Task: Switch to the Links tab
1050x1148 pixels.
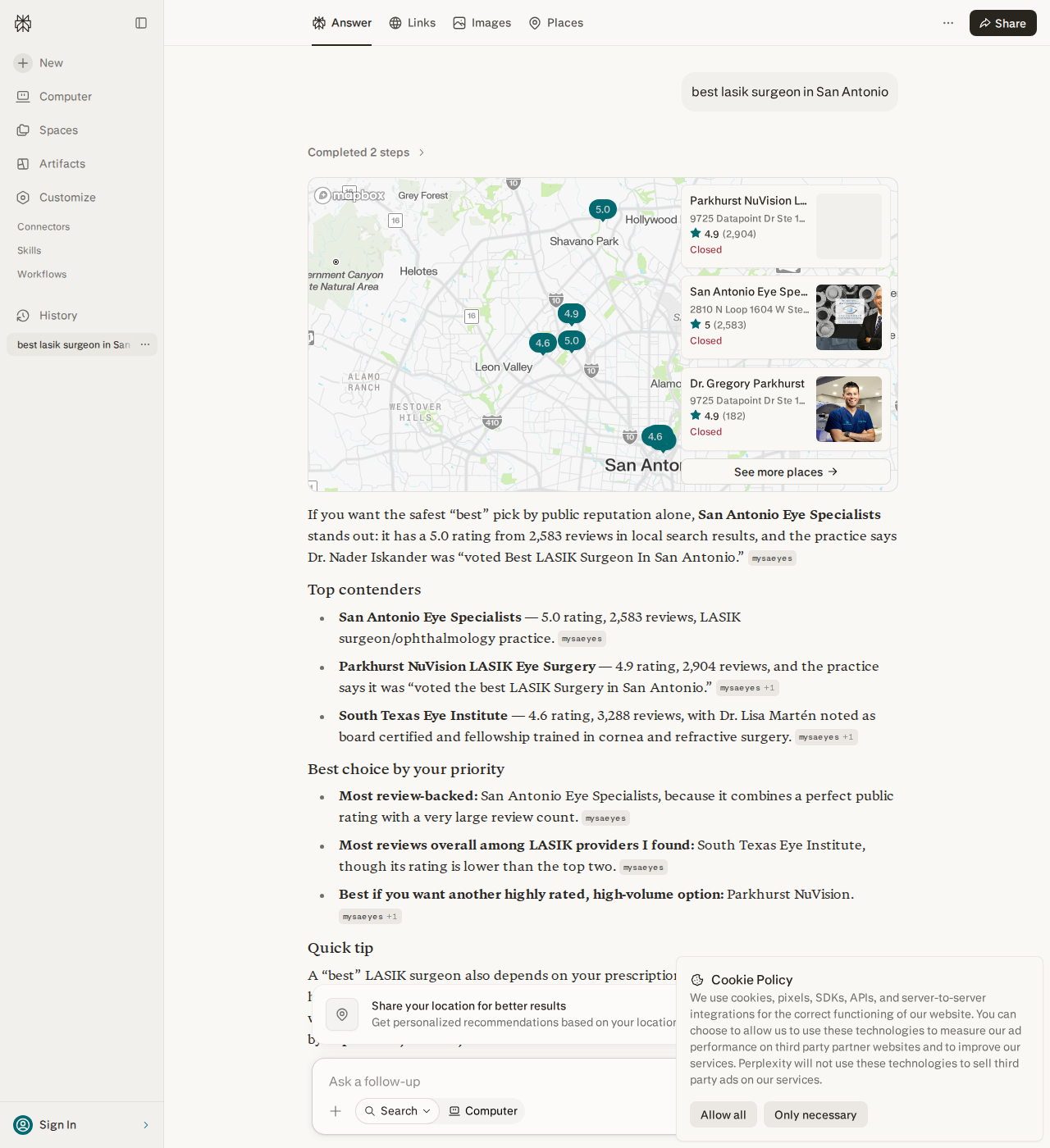Action: (412, 23)
